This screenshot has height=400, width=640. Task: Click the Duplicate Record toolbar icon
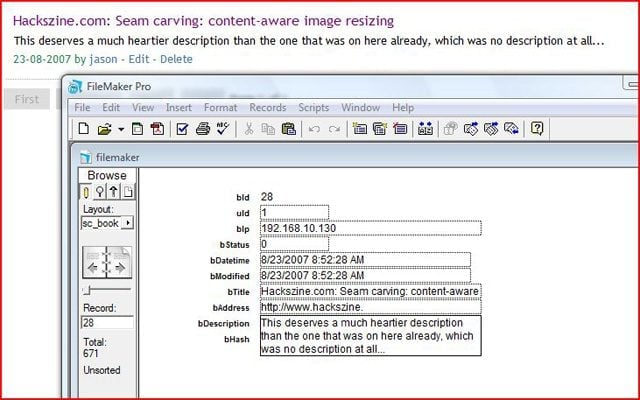tap(380, 129)
